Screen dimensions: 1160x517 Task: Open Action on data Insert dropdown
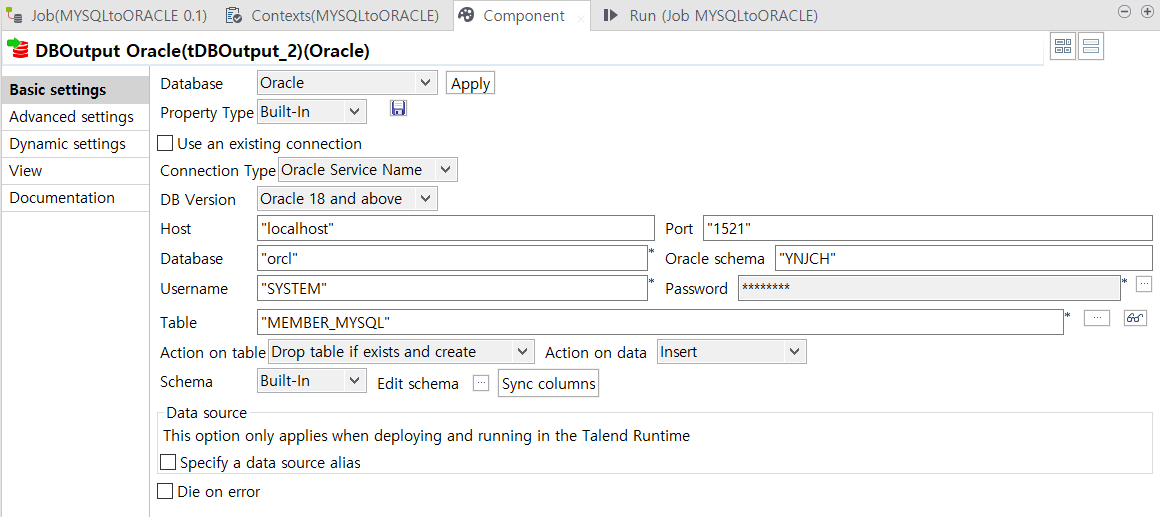coord(732,352)
